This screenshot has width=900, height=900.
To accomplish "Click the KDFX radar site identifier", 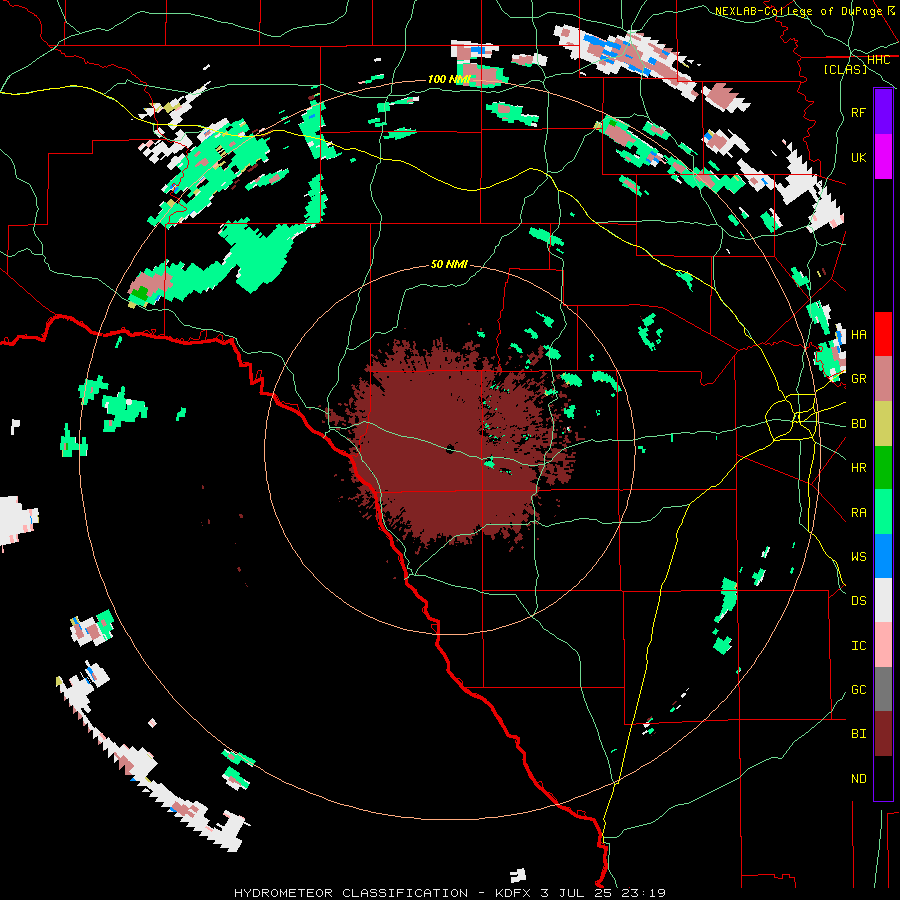I will 511,893.
